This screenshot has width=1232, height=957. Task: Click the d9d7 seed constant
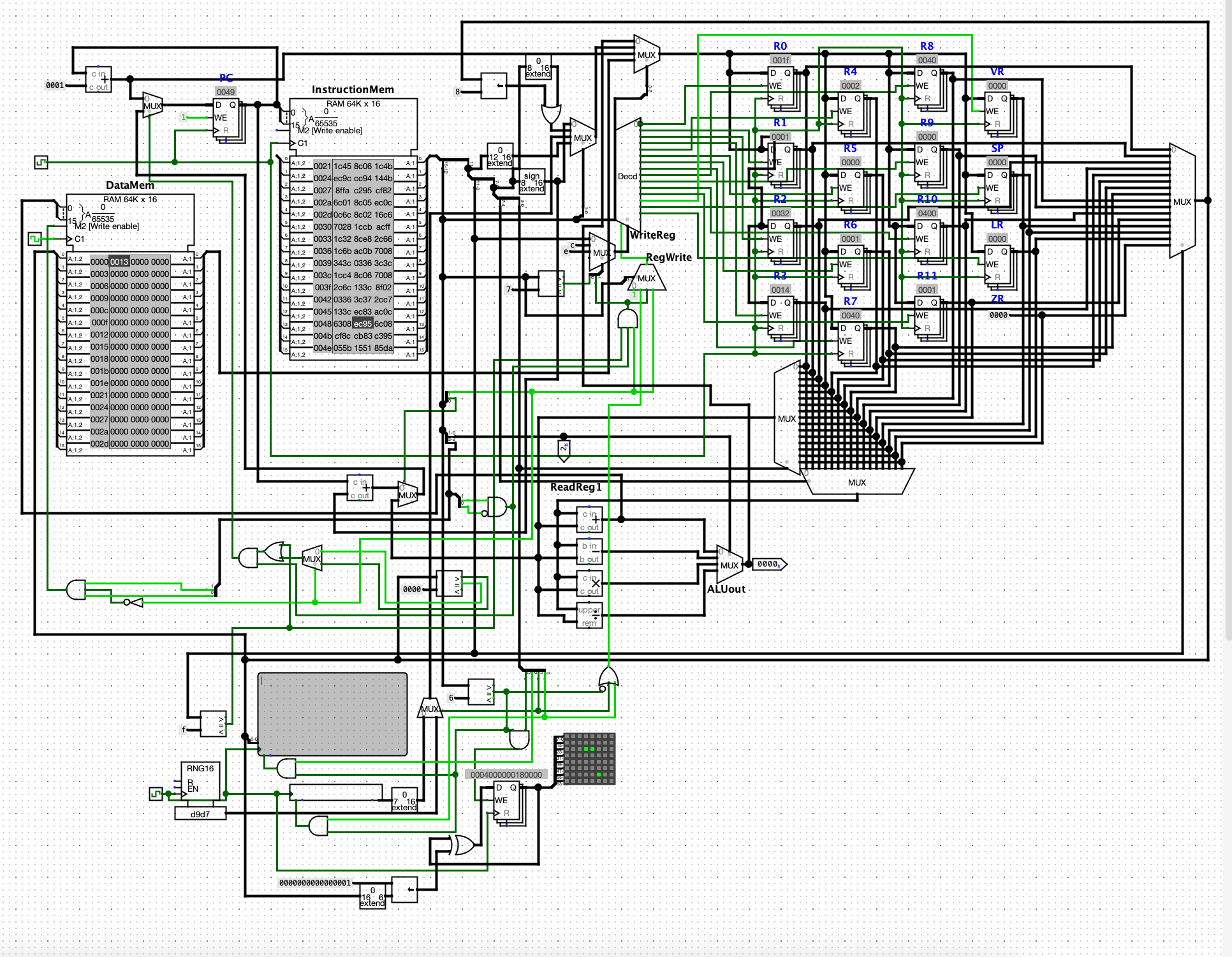click(200, 814)
